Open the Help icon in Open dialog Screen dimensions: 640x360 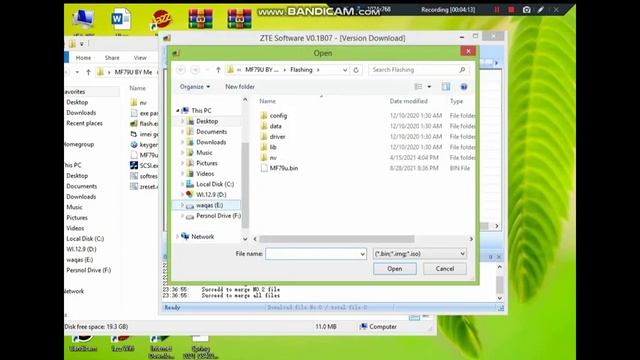pyautogui.click(x=464, y=87)
